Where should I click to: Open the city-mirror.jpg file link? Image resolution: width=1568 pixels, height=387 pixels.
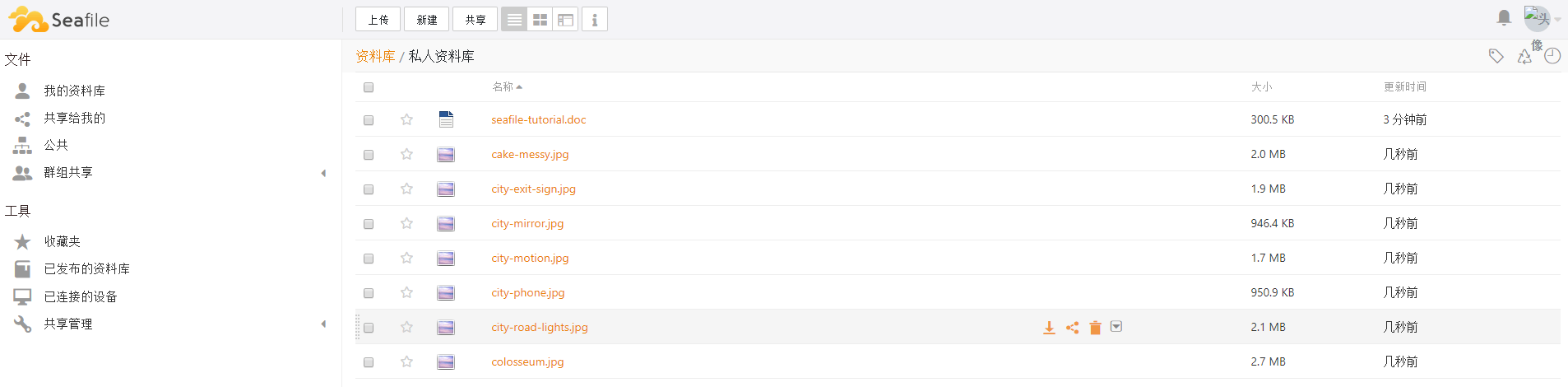tap(527, 223)
